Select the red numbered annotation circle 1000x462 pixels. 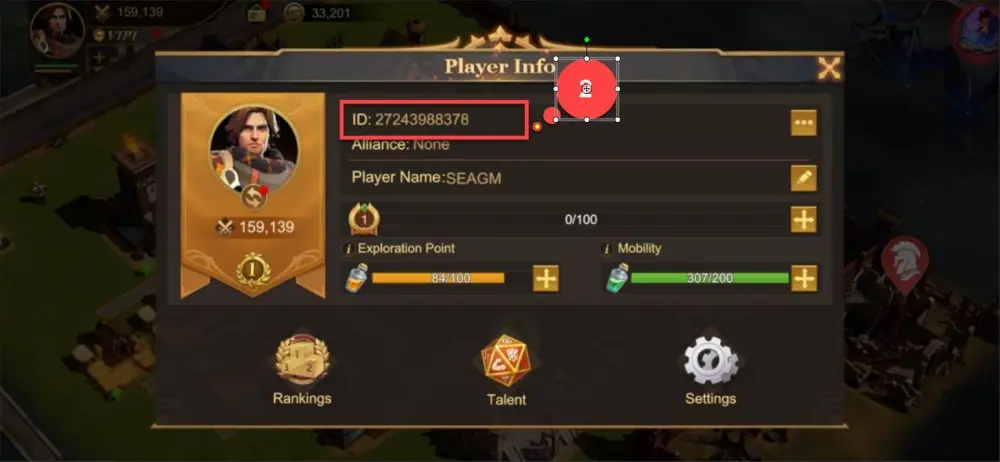587,89
